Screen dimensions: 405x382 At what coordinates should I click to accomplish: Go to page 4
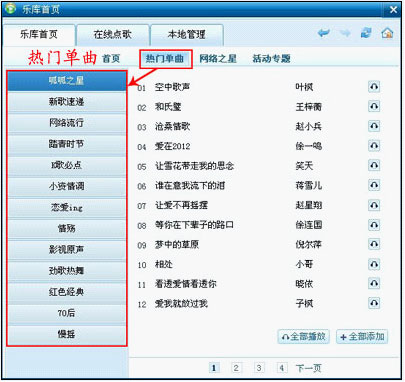click(282, 368)
